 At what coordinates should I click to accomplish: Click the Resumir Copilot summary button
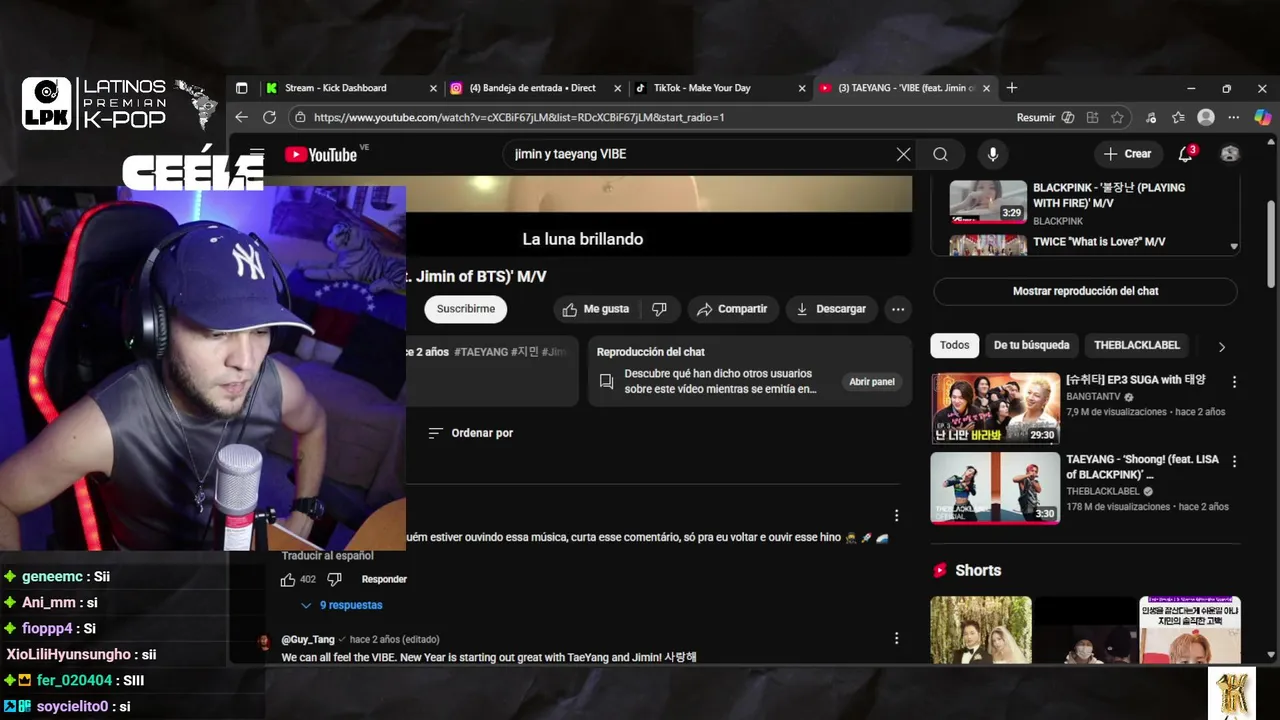(1045, 117)
